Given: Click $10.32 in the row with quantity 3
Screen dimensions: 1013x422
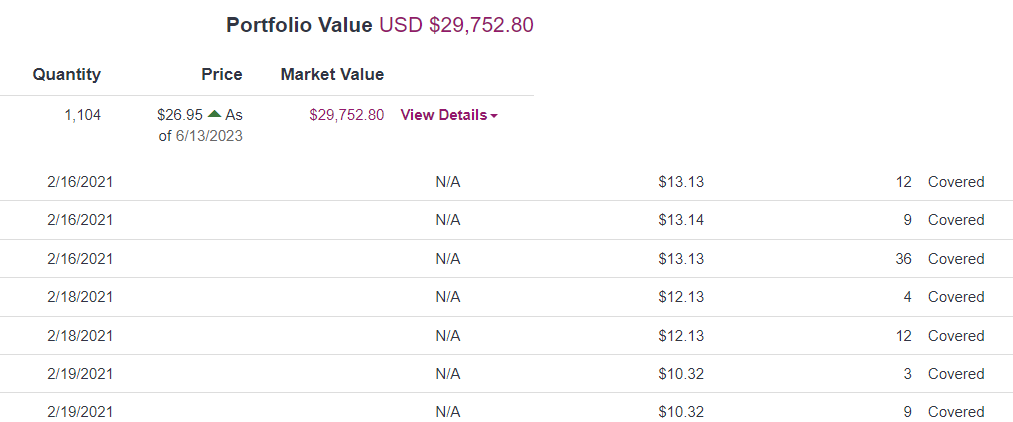Looking at the screenshot, I should [x=681, y=374].
